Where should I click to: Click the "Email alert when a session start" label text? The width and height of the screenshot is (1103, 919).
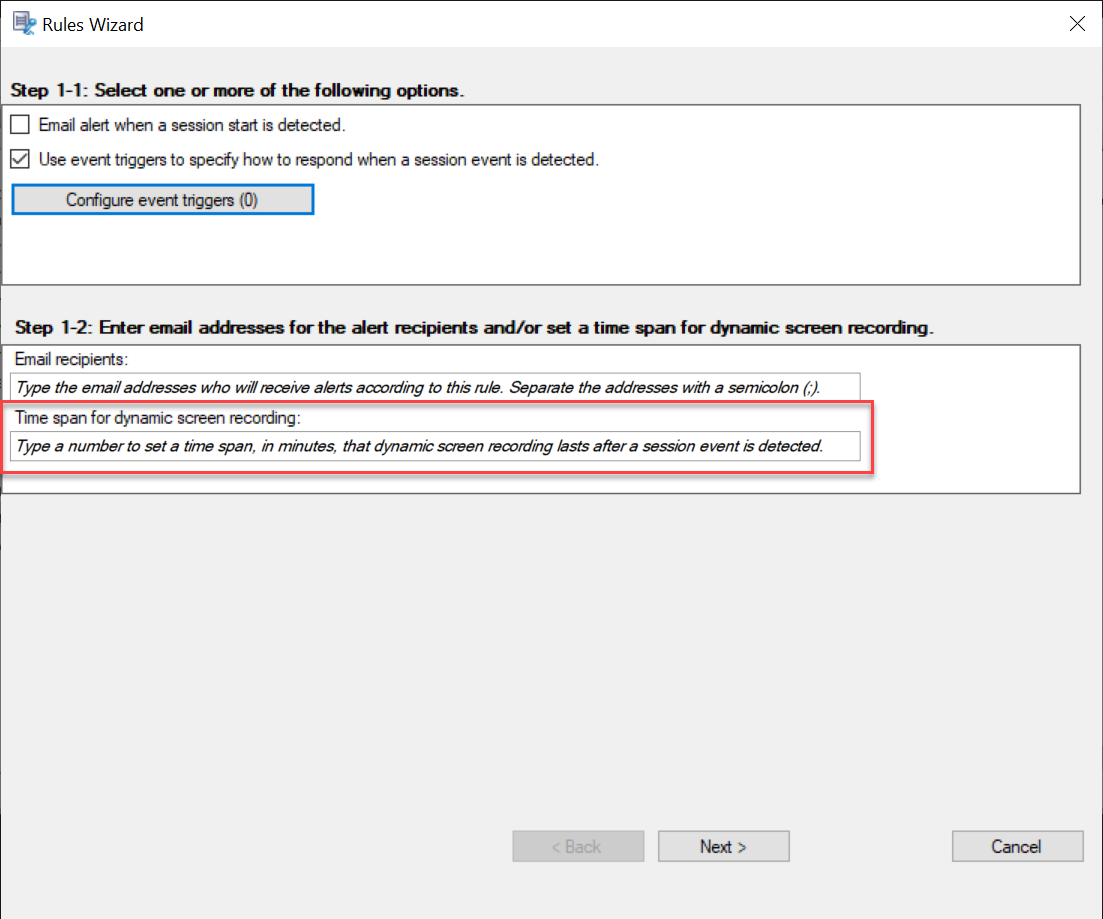click(x=191, y=126)
